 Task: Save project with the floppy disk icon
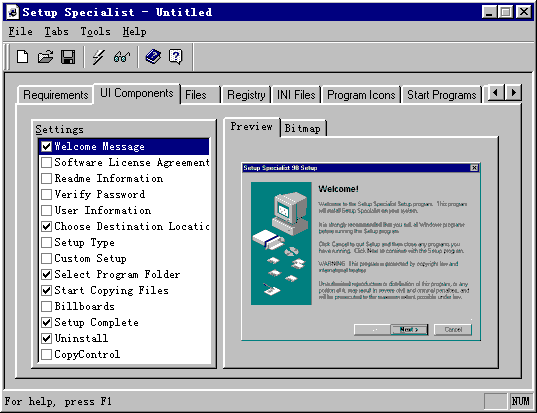(68, 57)
